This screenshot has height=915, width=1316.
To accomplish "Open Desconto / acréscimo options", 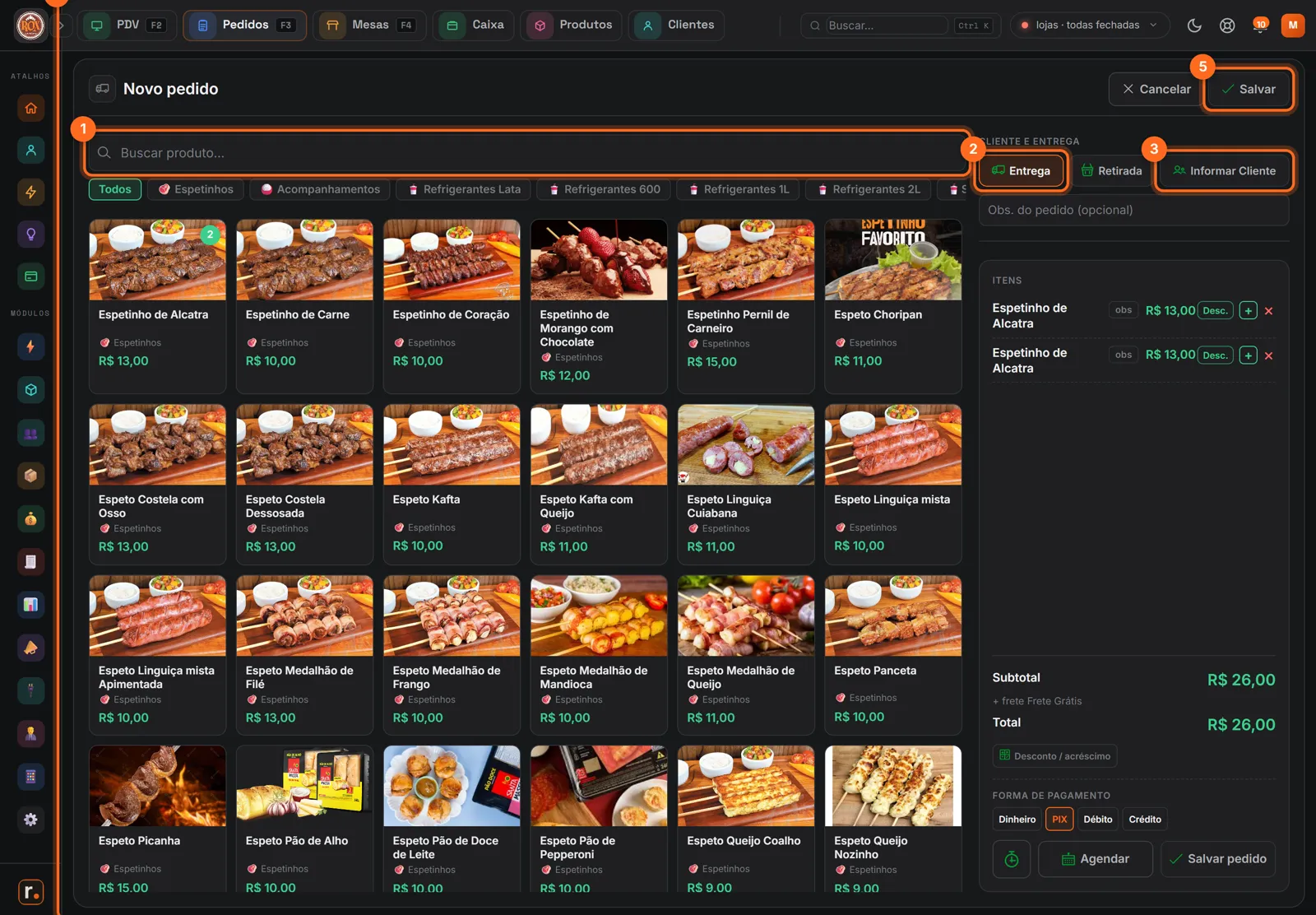I will (1054, 756).
